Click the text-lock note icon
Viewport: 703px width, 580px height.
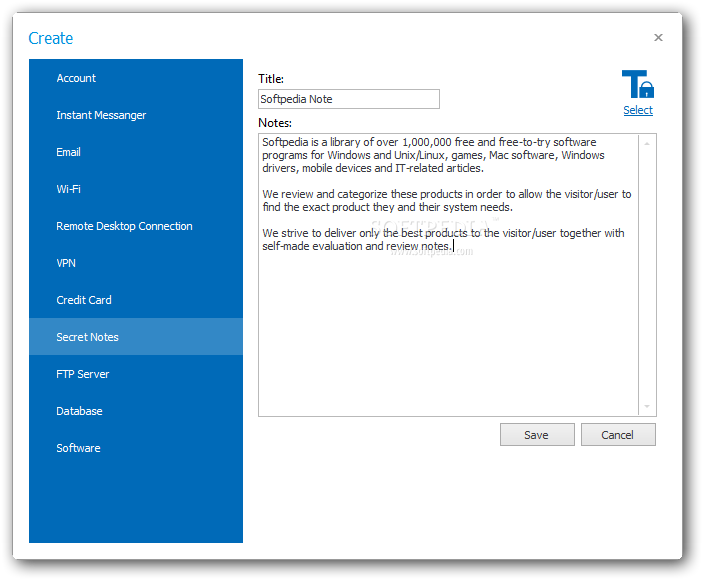(638, 84)
